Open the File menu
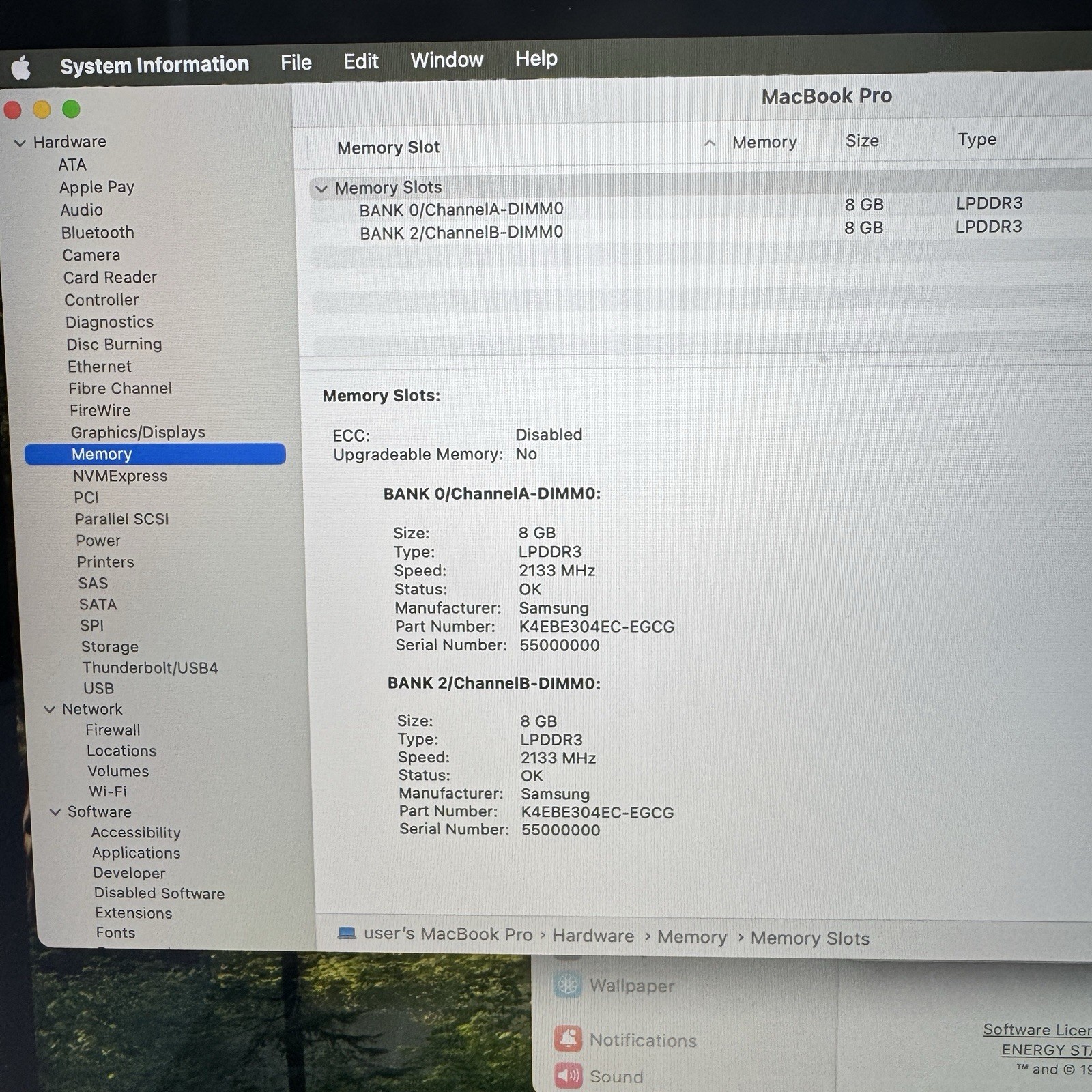This screenshot has height=1092, width=1092. (296, 63)
